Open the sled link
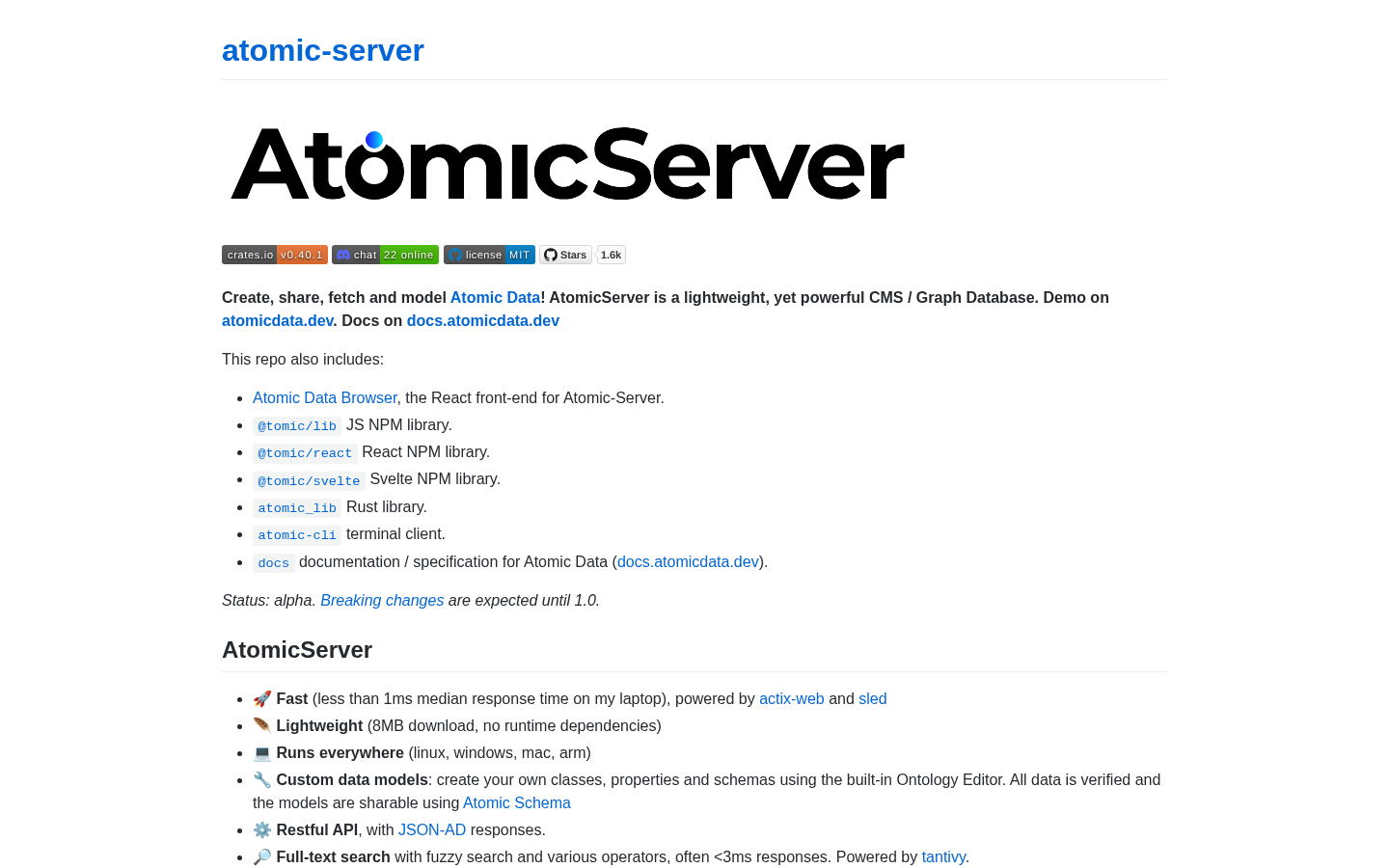 click(873, 698)
